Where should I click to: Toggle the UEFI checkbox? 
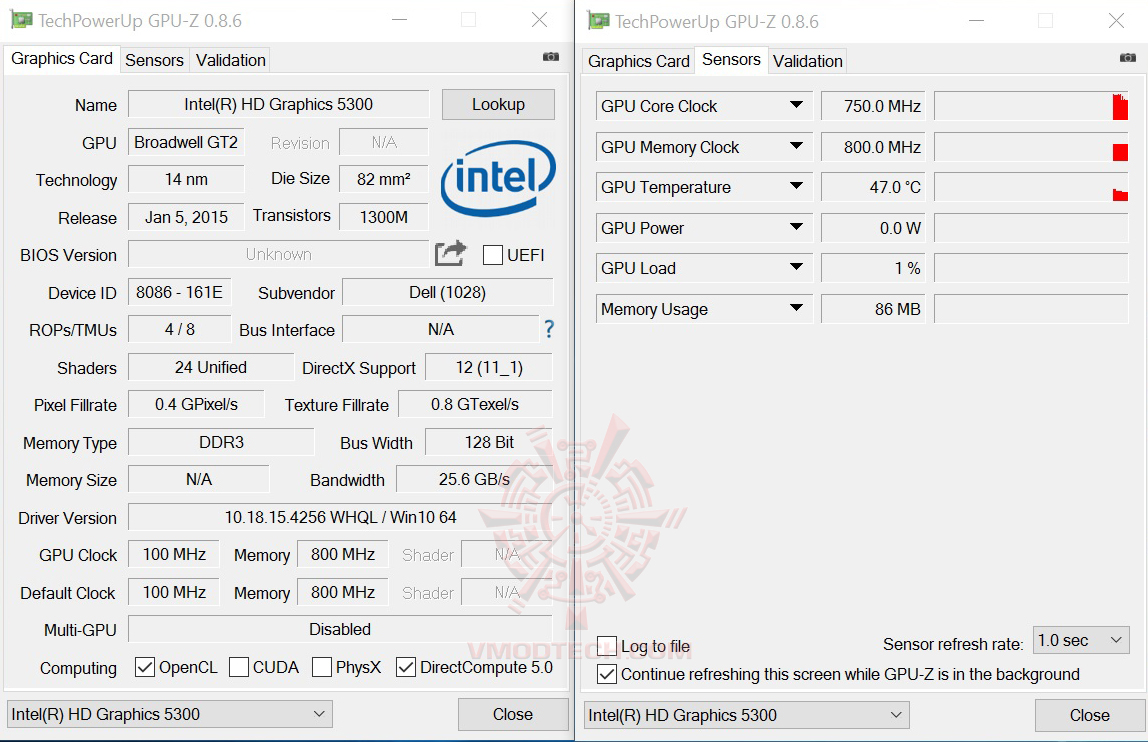tap(493, 255)
